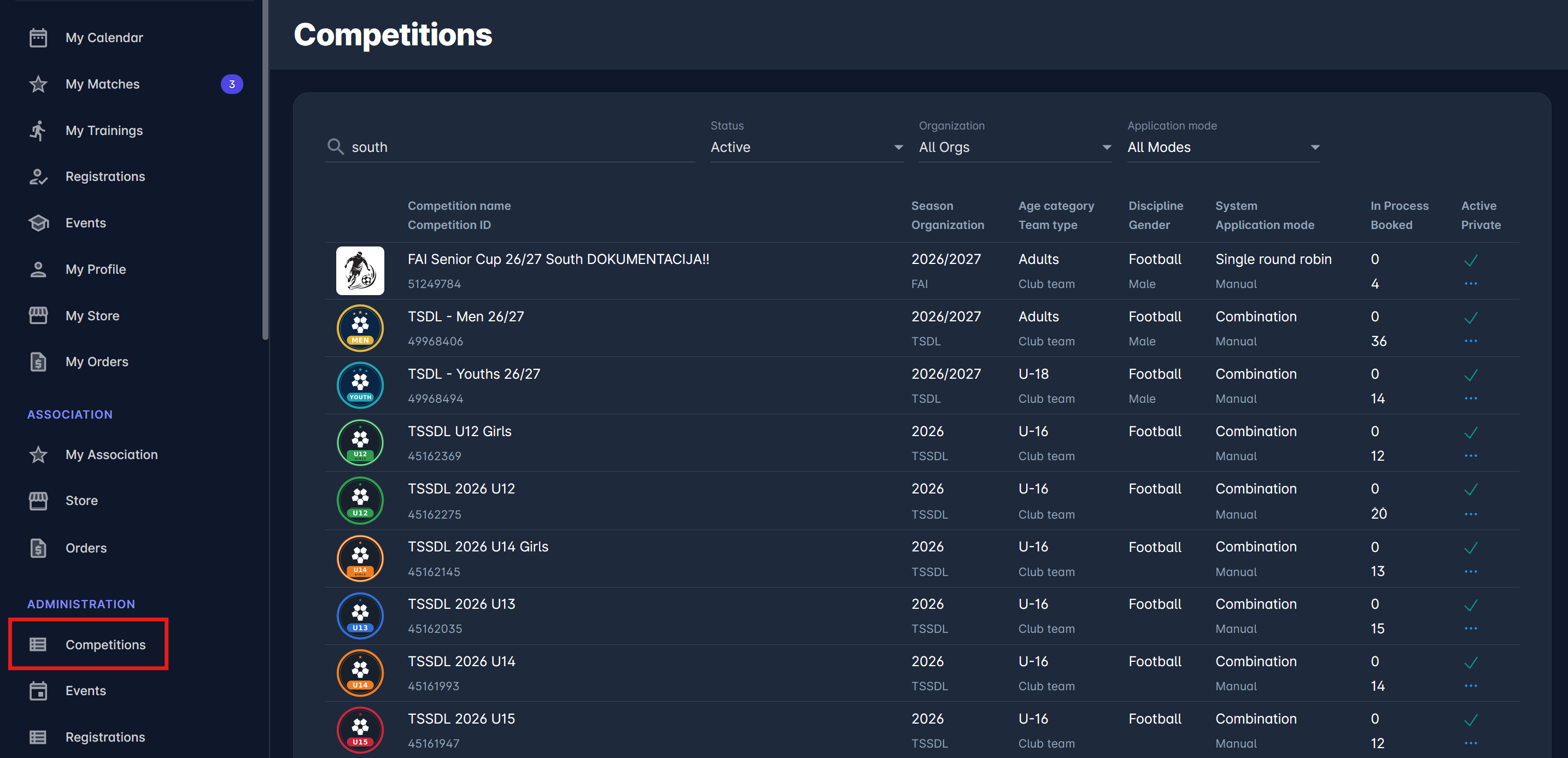The height and width of the screenshot is (758, 1568).
Task: Click the TSDL YOUTH badge thumbnail
Action: click(x=360, y=385)
